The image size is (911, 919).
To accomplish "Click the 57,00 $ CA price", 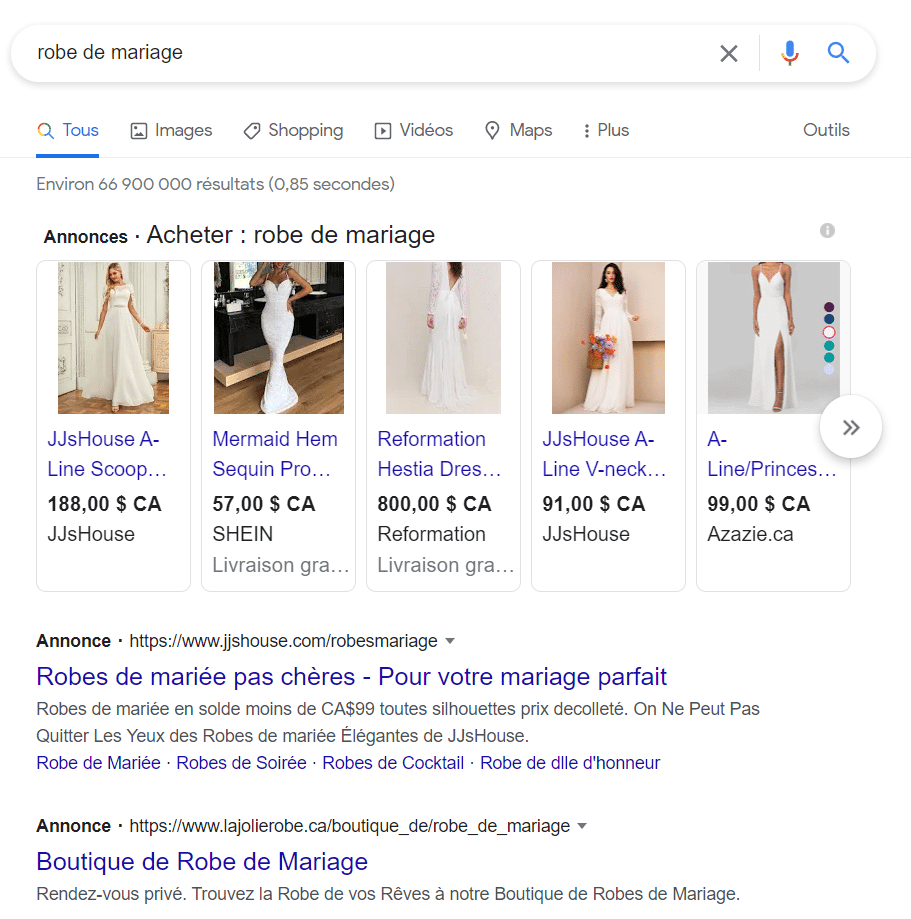I will [x=264, y=504].
